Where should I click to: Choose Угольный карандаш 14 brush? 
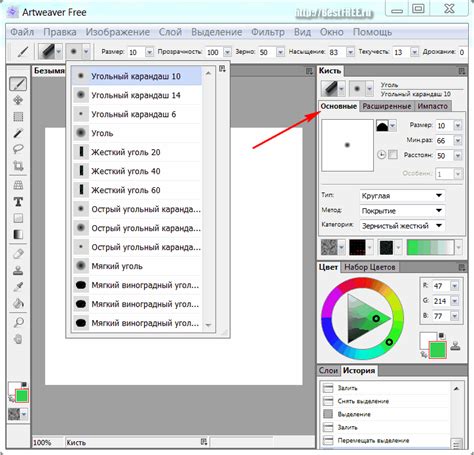[137, 95]
